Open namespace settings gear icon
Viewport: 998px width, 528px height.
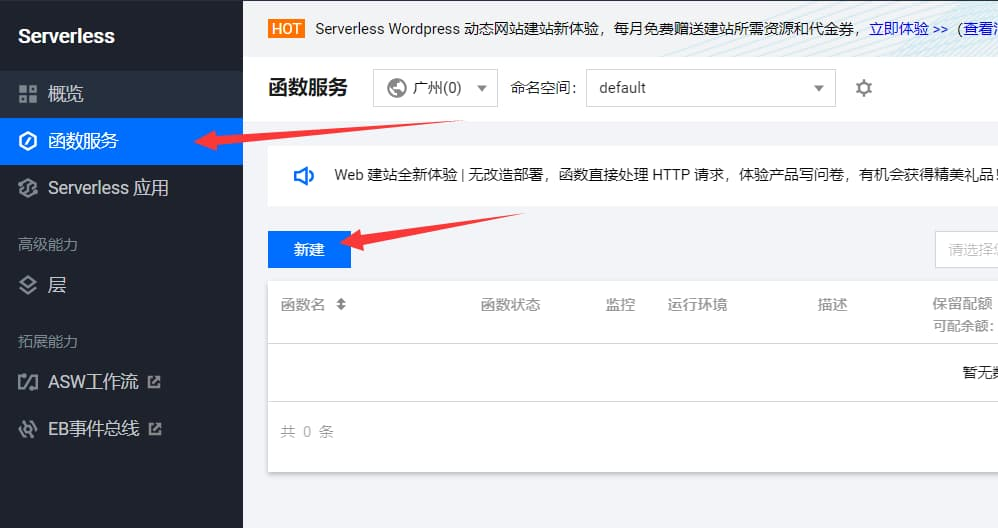[x=863, y=88]
